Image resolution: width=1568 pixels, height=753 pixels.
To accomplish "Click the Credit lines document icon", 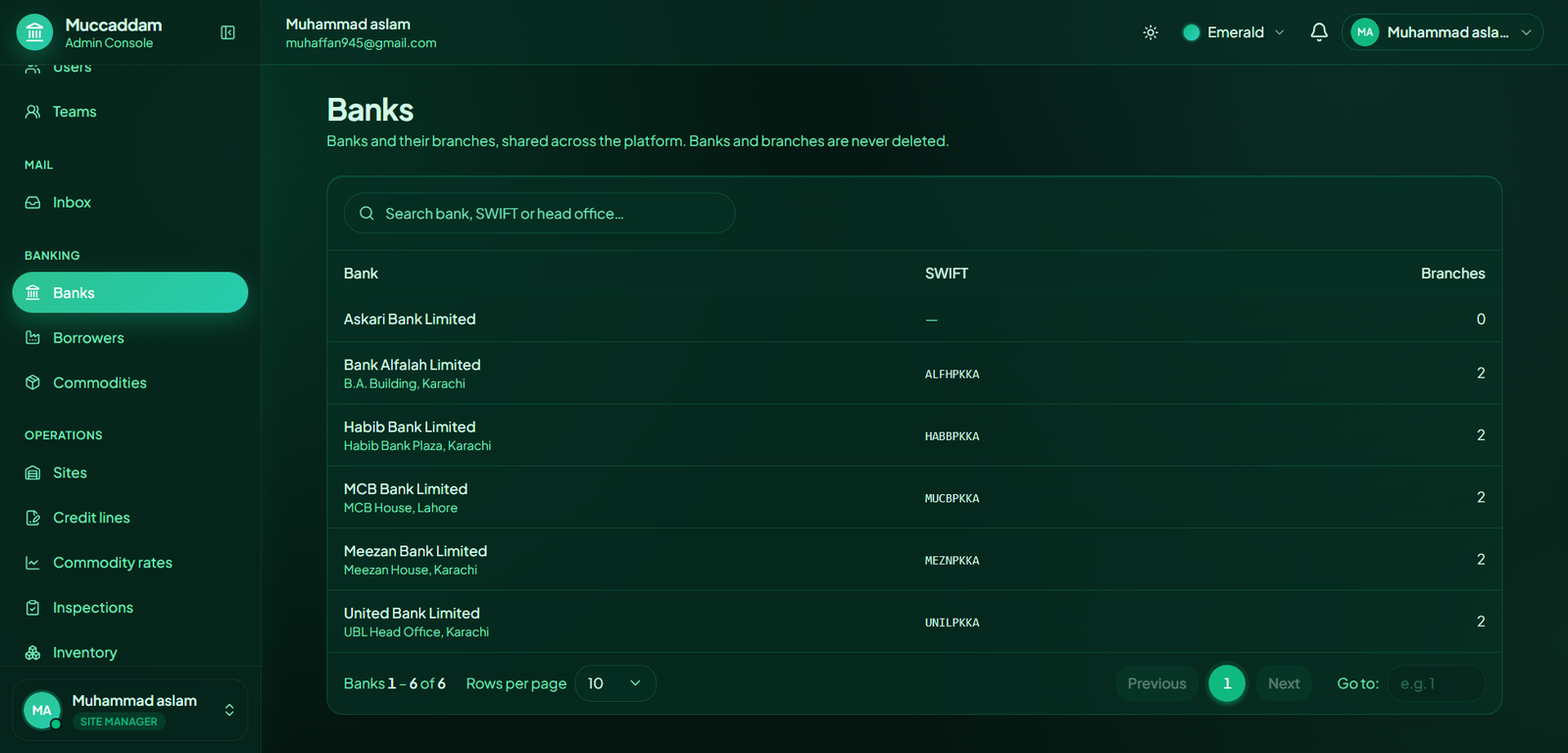I will click(32, 518).
